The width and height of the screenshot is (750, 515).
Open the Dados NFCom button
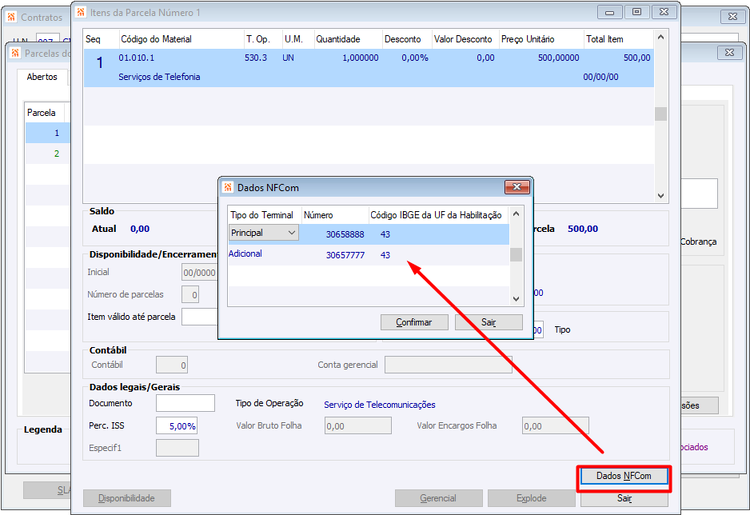pos(624,476)
